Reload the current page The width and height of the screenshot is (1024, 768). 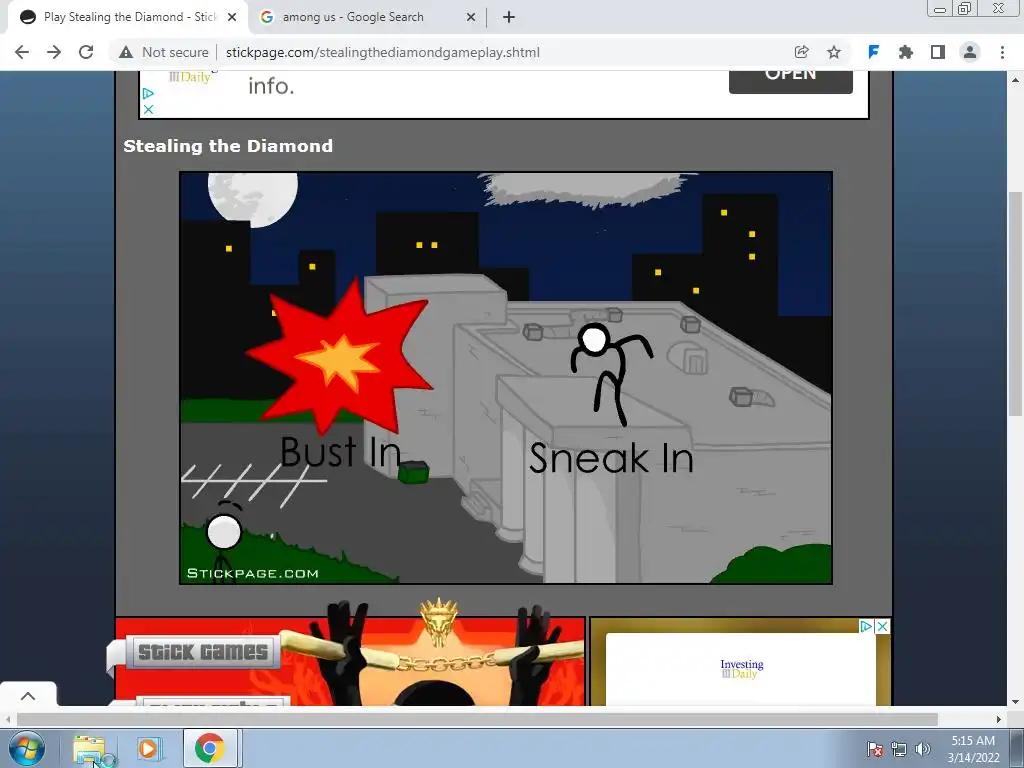click(x=86, y=52)
